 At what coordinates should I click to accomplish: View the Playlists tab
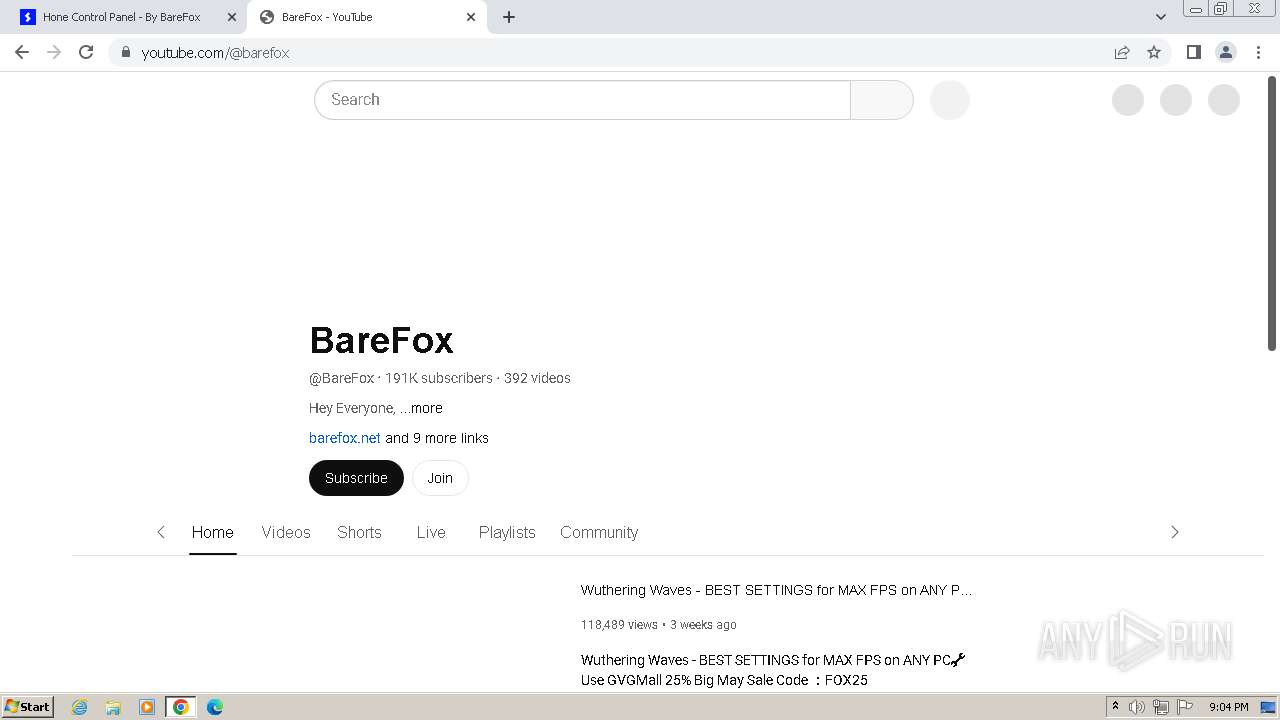click(x=507, y=532)
